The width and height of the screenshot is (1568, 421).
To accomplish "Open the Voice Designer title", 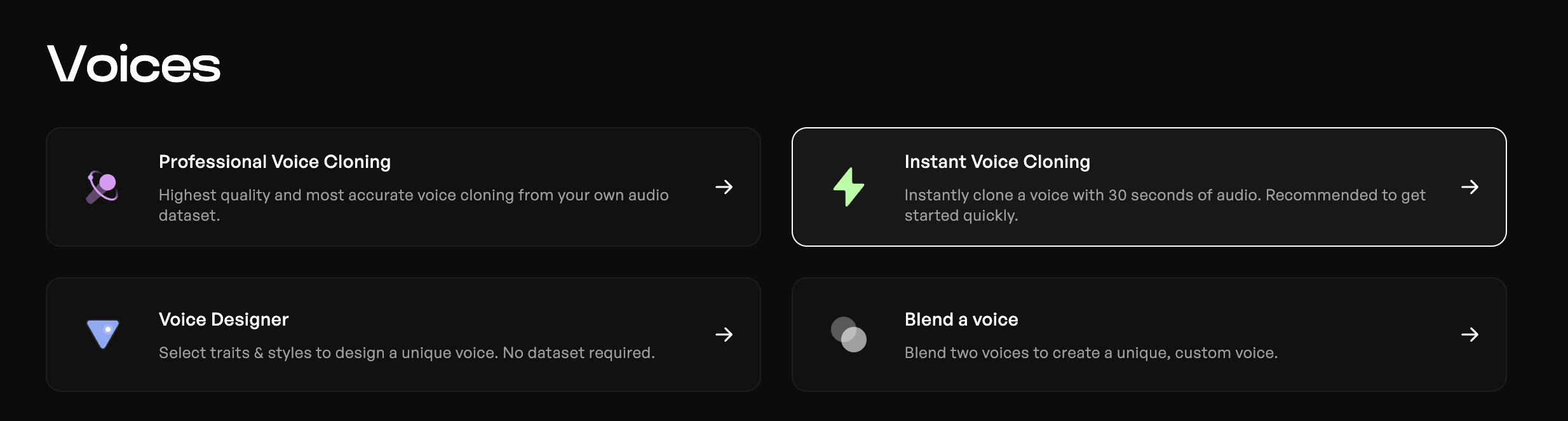I will pos(224,319).
